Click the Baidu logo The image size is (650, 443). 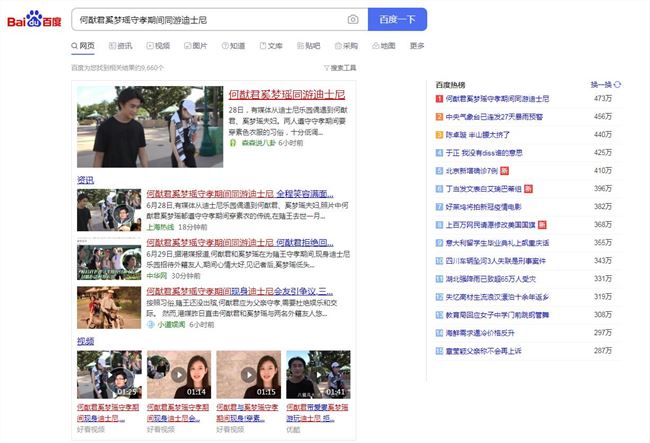tap(34, 20)
